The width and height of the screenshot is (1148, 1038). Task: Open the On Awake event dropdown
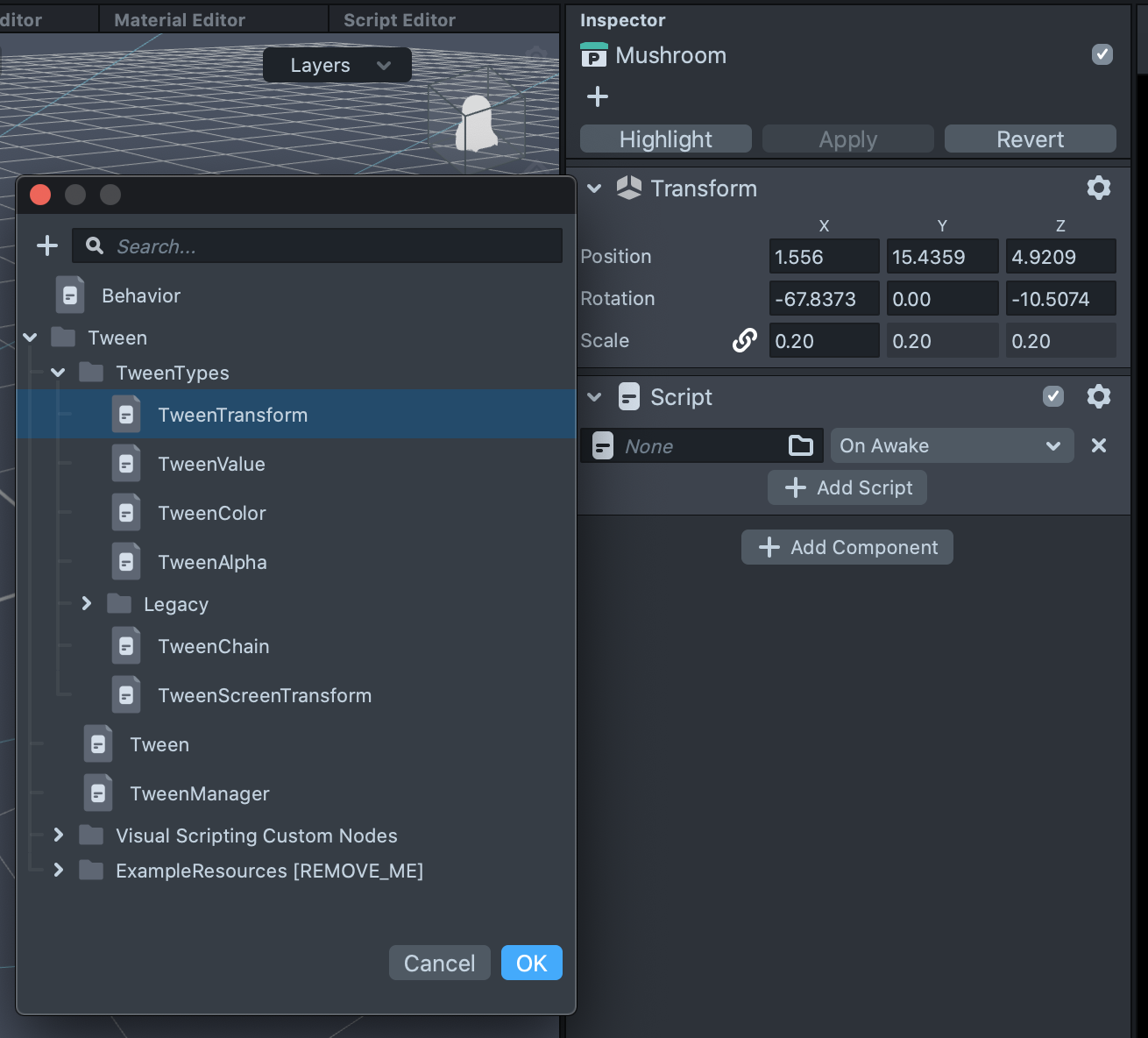[951, 445]
